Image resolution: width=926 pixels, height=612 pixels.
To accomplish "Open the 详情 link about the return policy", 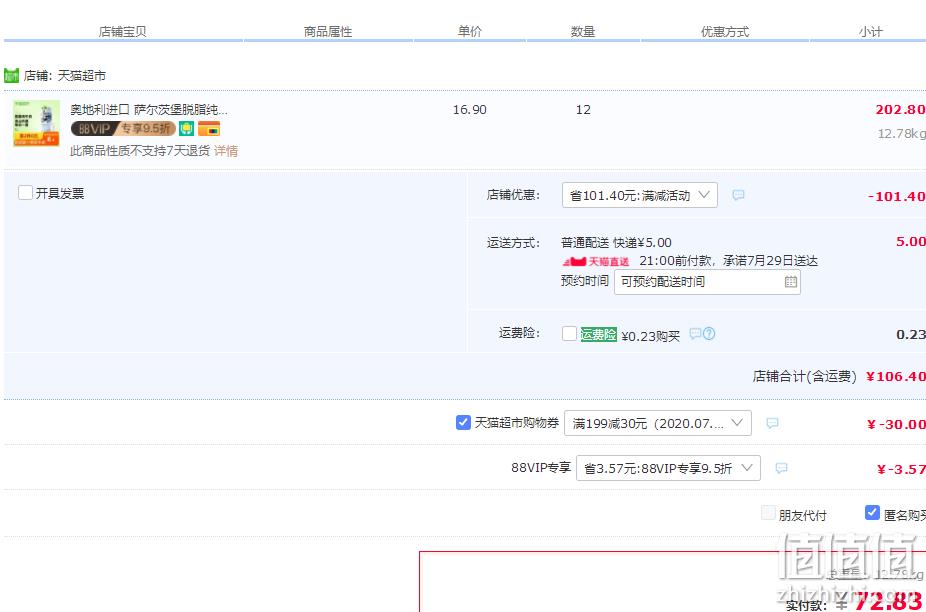I will [x=226, y=151].
